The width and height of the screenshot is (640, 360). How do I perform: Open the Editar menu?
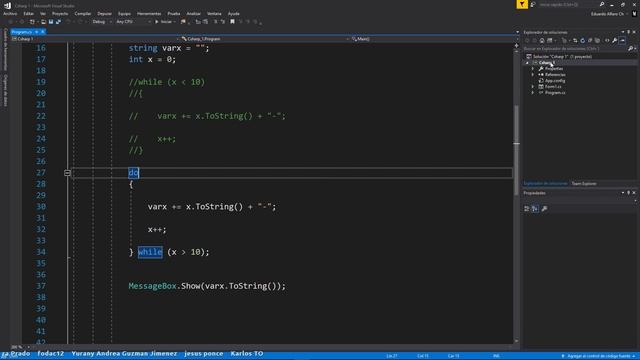[x=29, y=13]
